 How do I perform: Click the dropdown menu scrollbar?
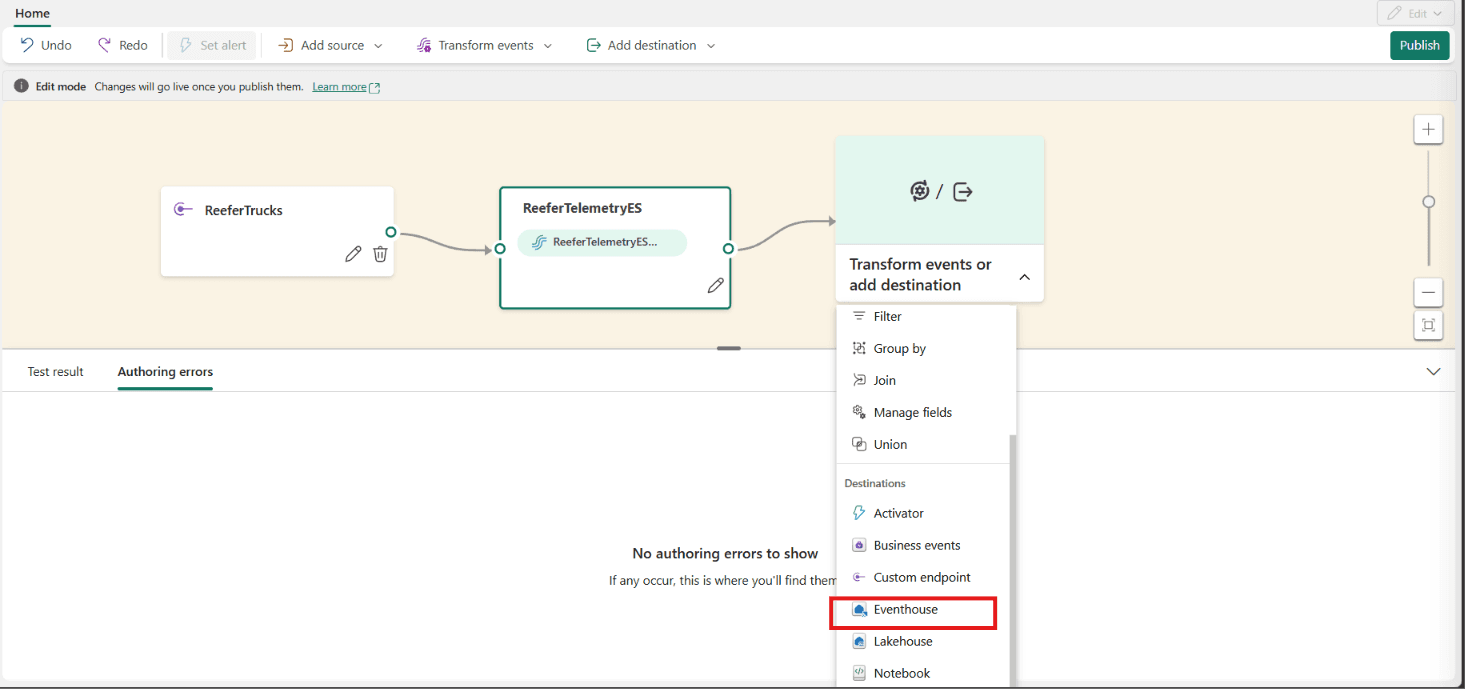1012,560
